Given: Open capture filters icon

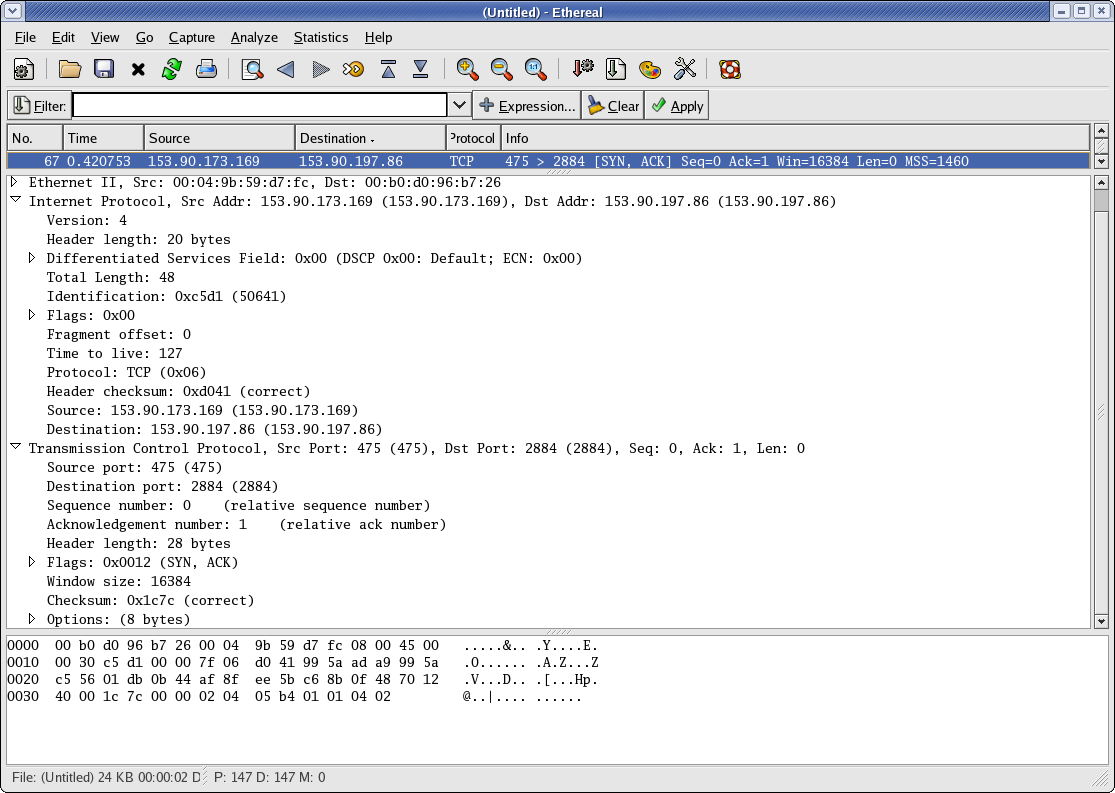Looking at the screenshot, I should pyautogui.click(x=582, y=69).
